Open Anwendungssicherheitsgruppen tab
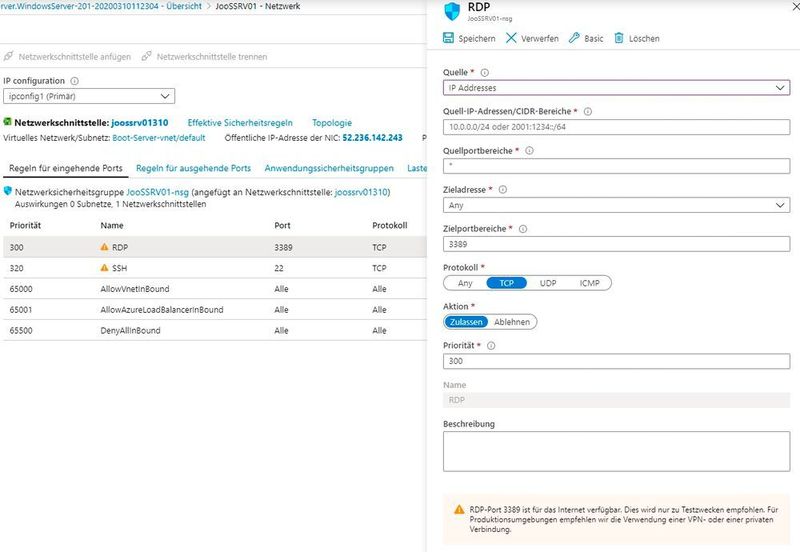 pos(329,168)
